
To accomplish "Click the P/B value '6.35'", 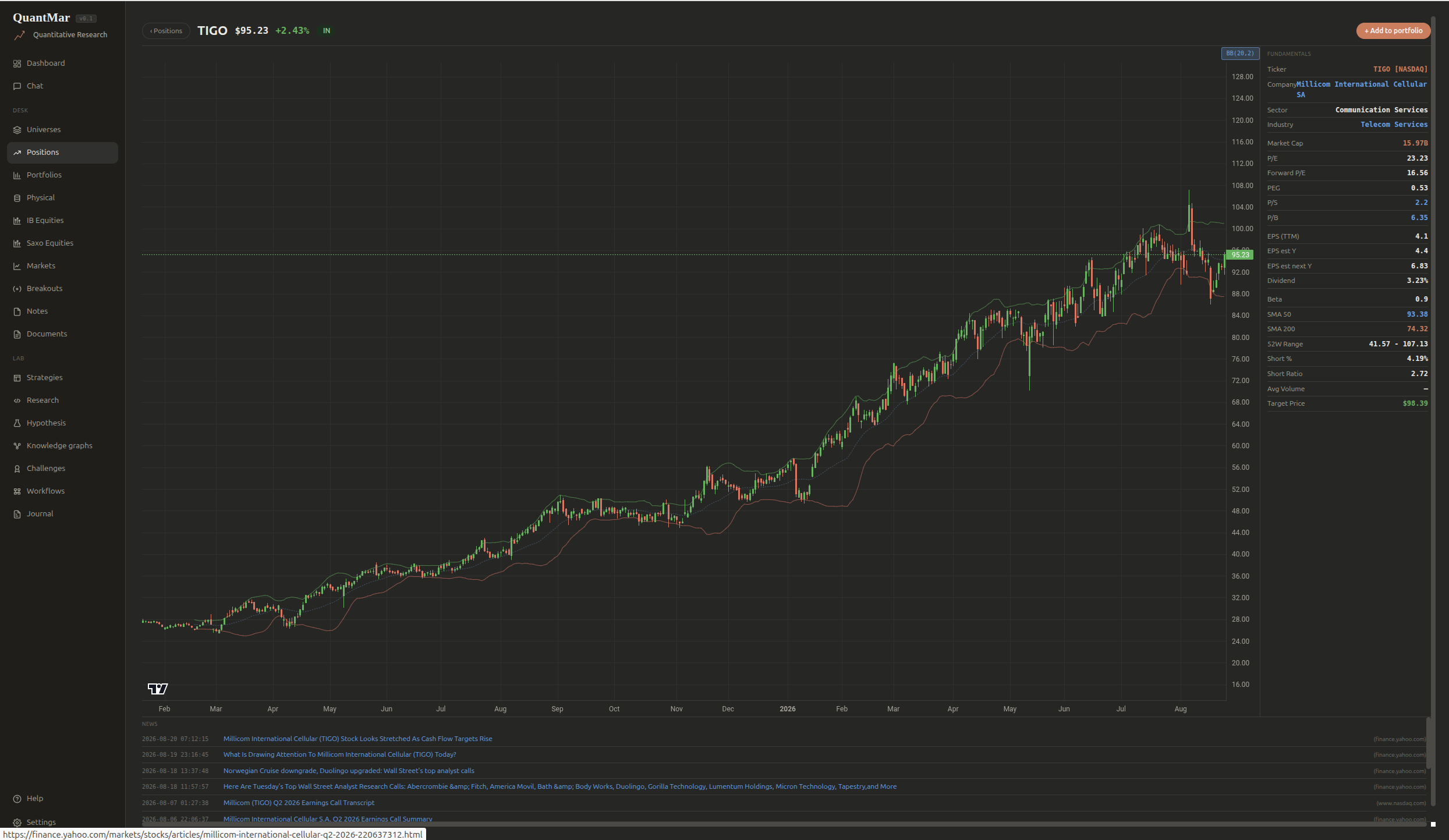I will pyautogui.click(x=1419, y=218).
